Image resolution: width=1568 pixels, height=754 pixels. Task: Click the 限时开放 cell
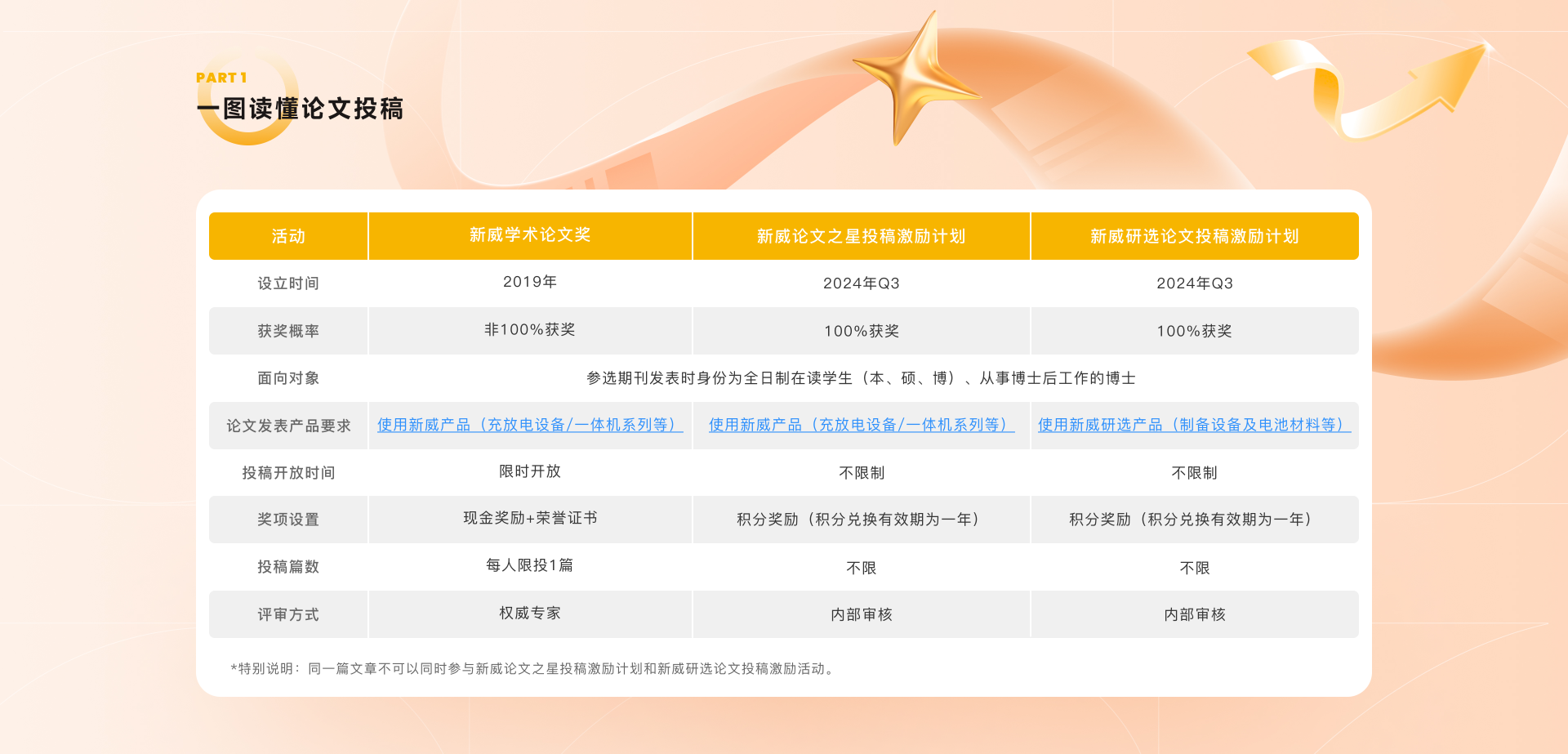530,471
